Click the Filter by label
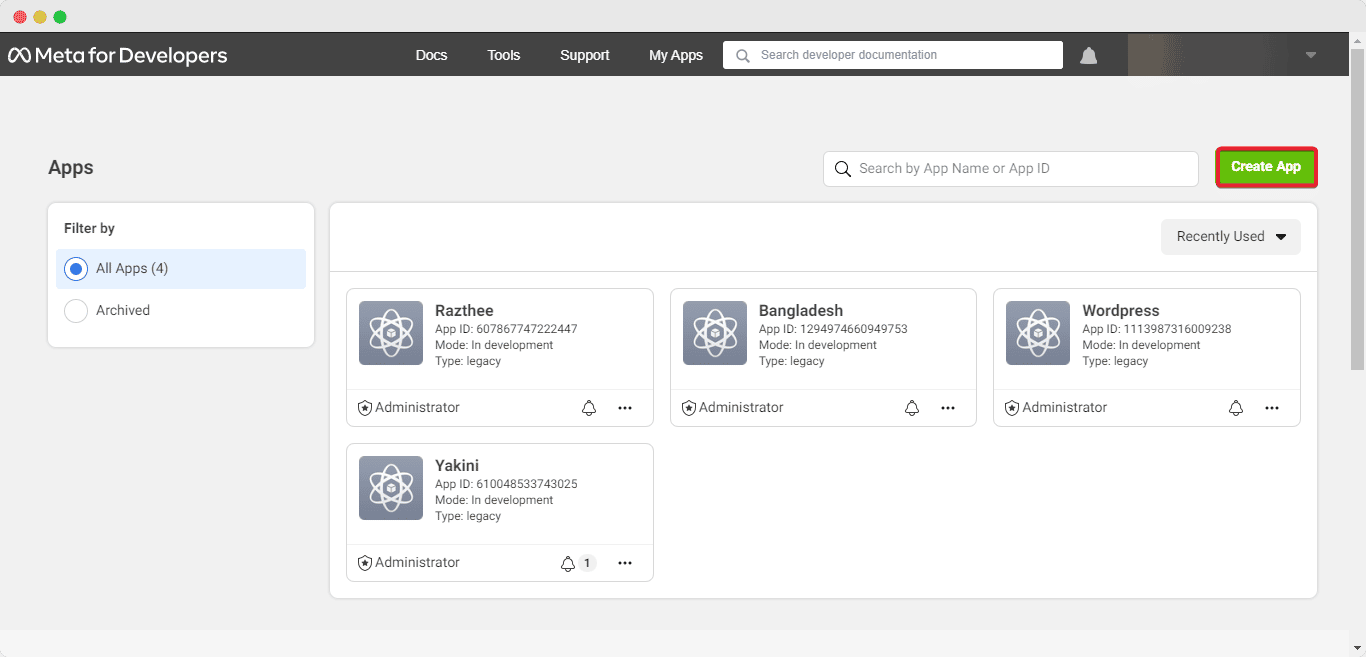1366x657 pixels. point(89,229)
